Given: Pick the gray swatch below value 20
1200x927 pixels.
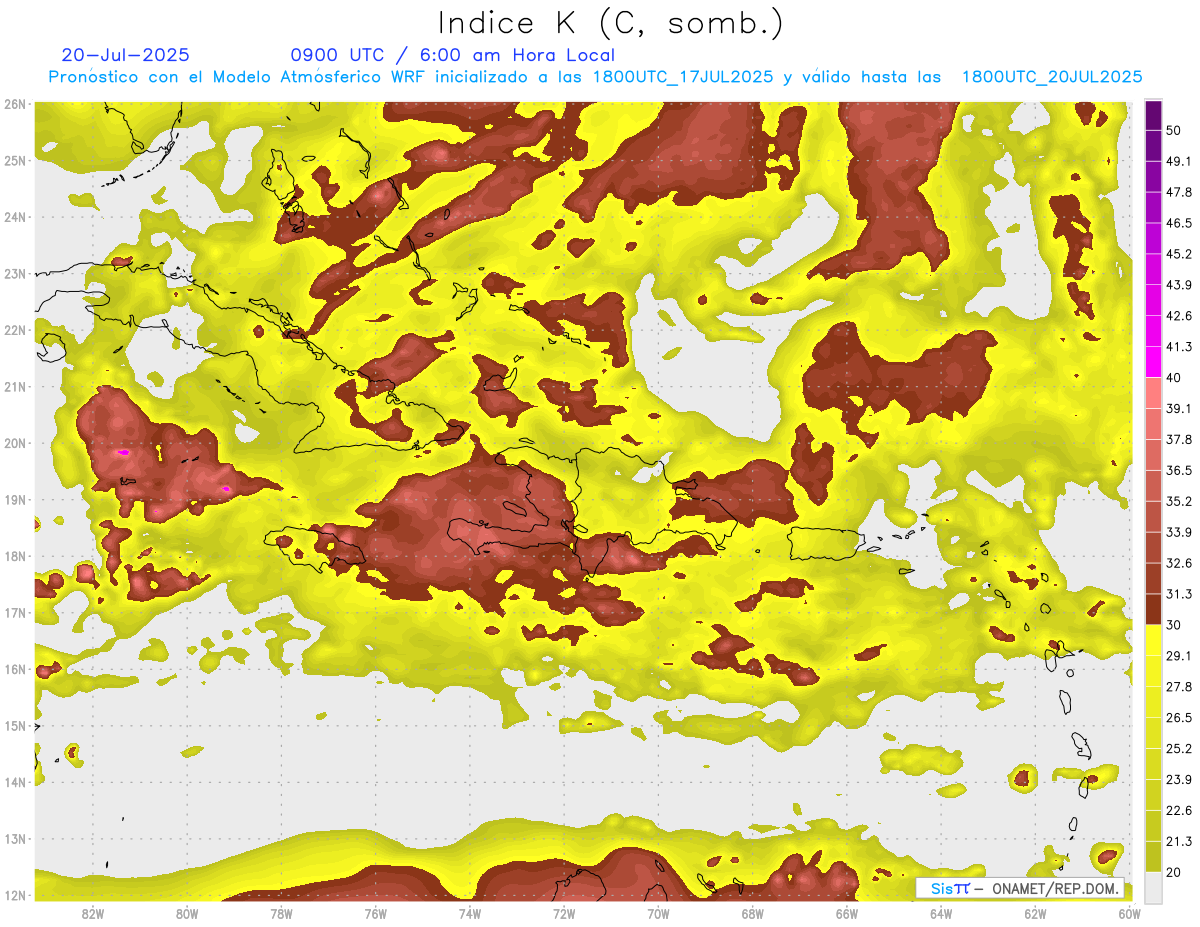Looking at the screenshot, I should click(1153, 886).
